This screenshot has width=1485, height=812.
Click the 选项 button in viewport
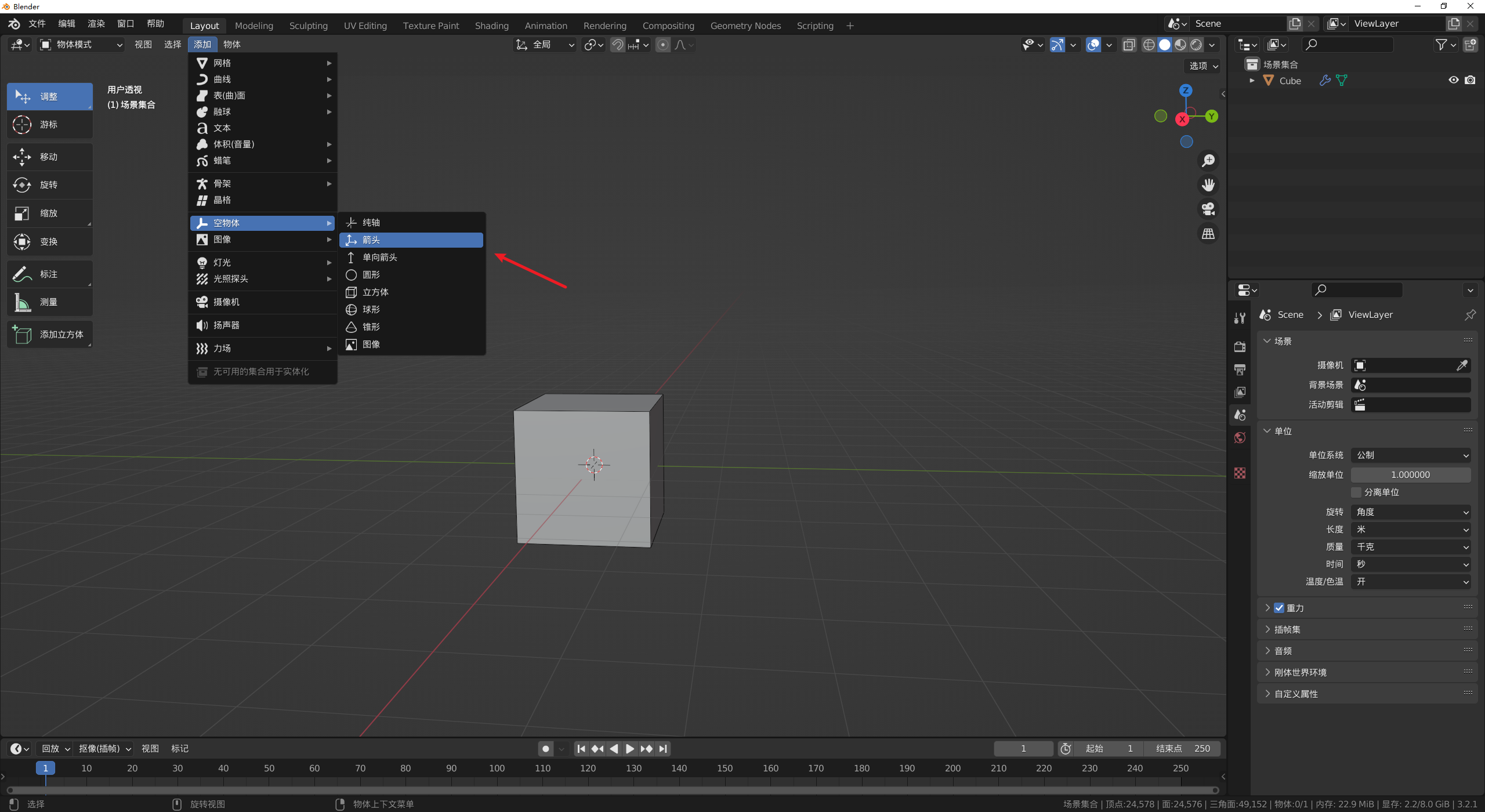tap(1203, 66)
